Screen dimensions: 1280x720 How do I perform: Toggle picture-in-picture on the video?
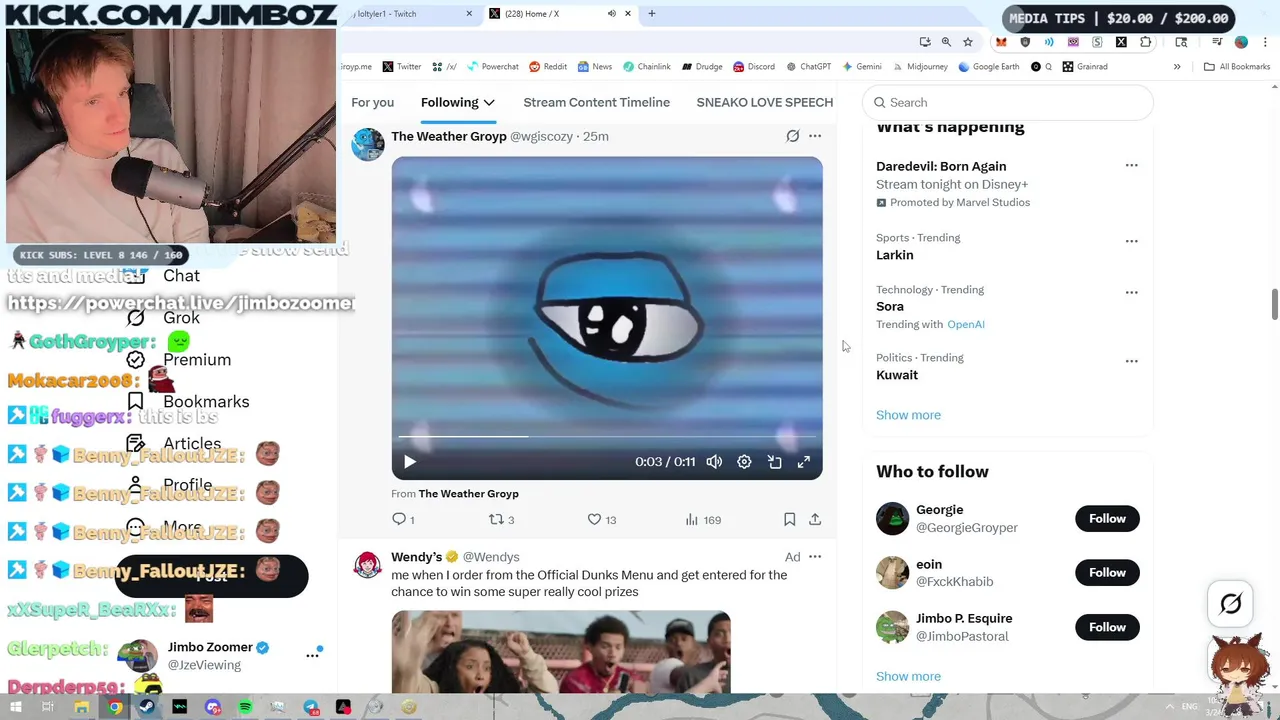pyautogui.click(x=774, y=462)
